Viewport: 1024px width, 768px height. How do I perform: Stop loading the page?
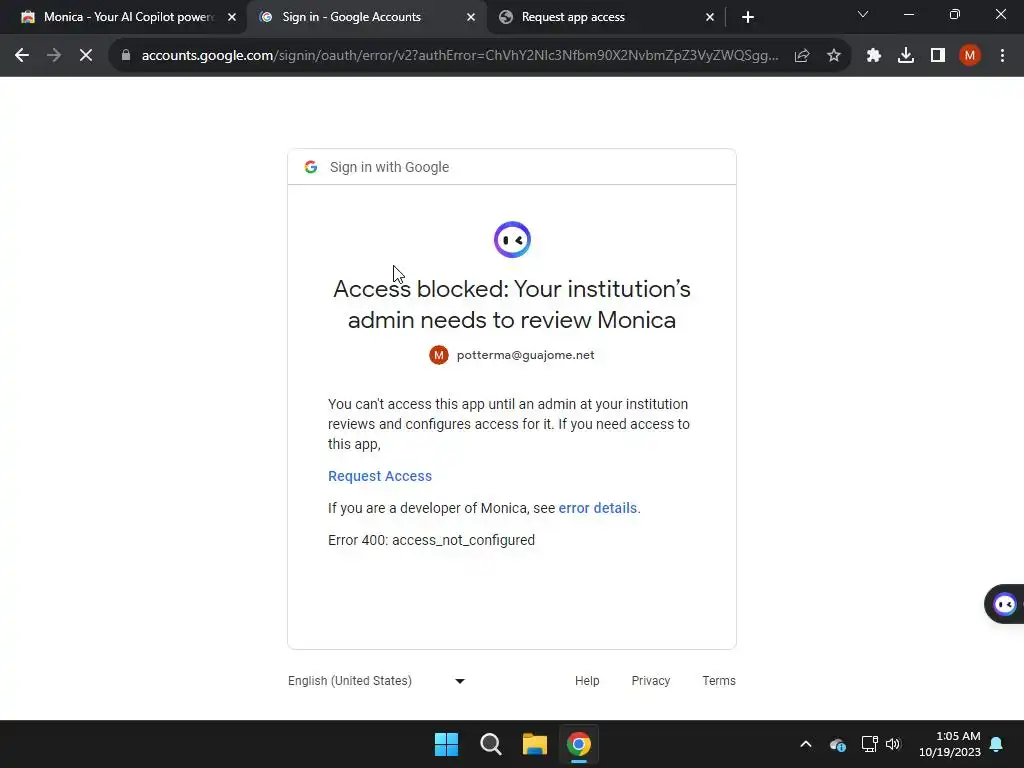[x=86, y=56]
